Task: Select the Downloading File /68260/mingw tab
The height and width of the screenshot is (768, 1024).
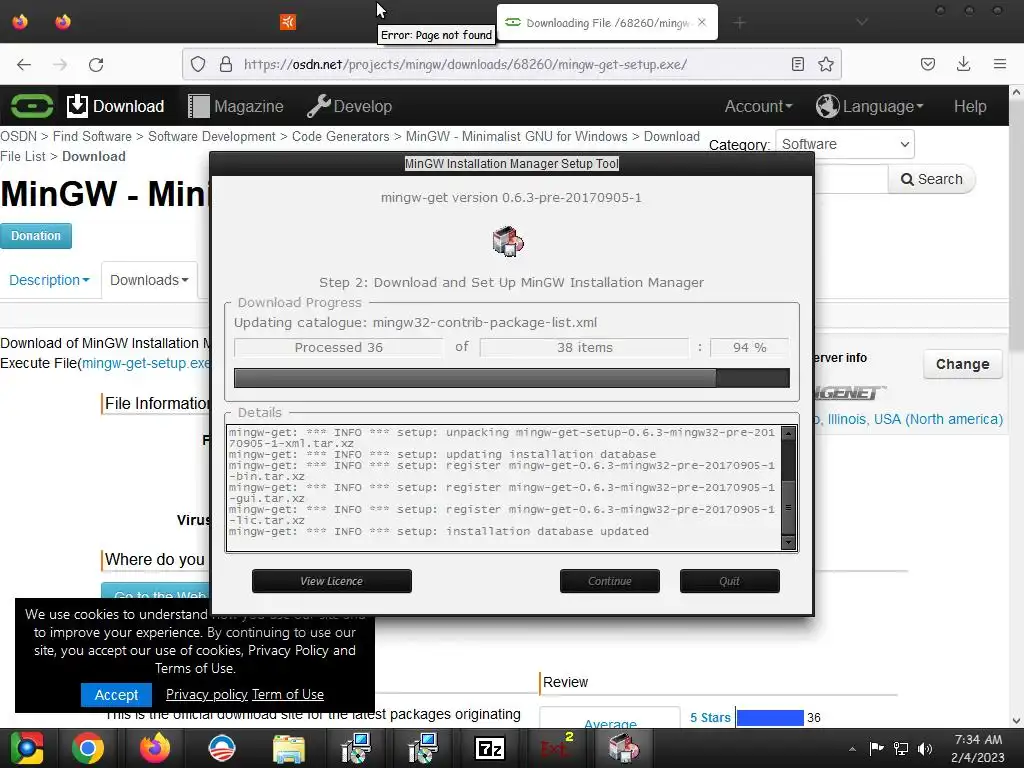Action: [607, 23]
